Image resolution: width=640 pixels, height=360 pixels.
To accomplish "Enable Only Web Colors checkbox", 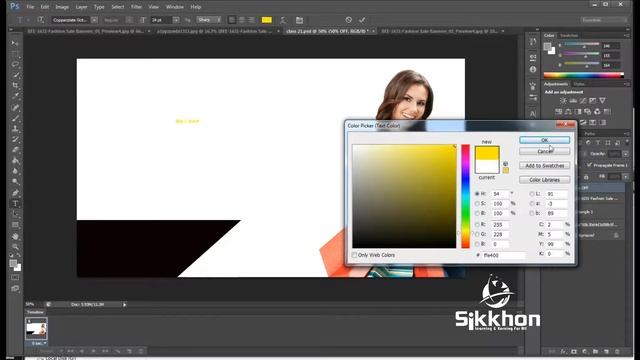I will pos(354,255).
